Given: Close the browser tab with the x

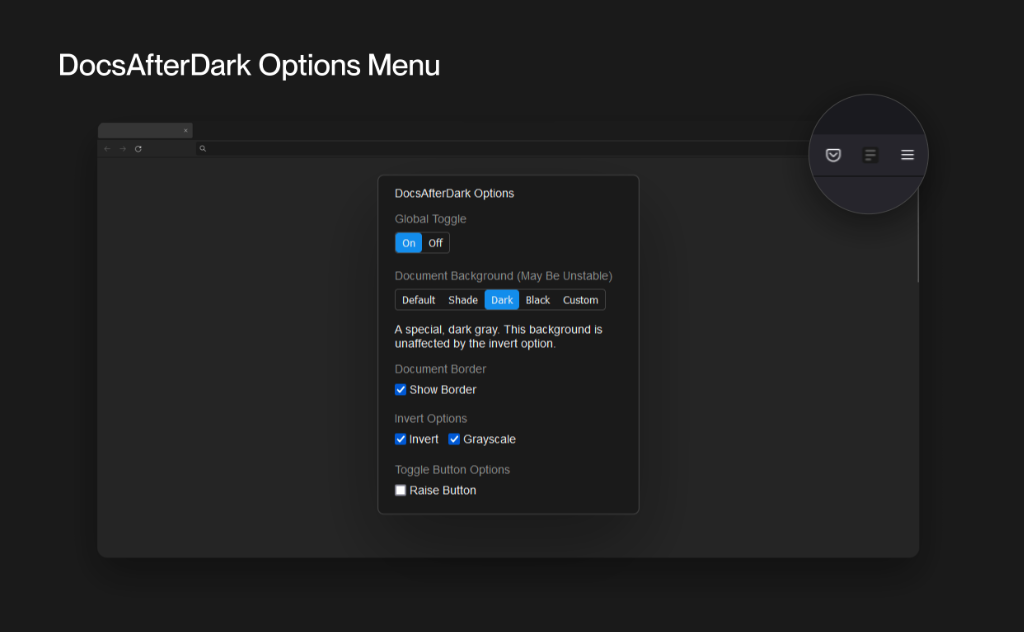Looking at the screenshot, I should (185, 131).
